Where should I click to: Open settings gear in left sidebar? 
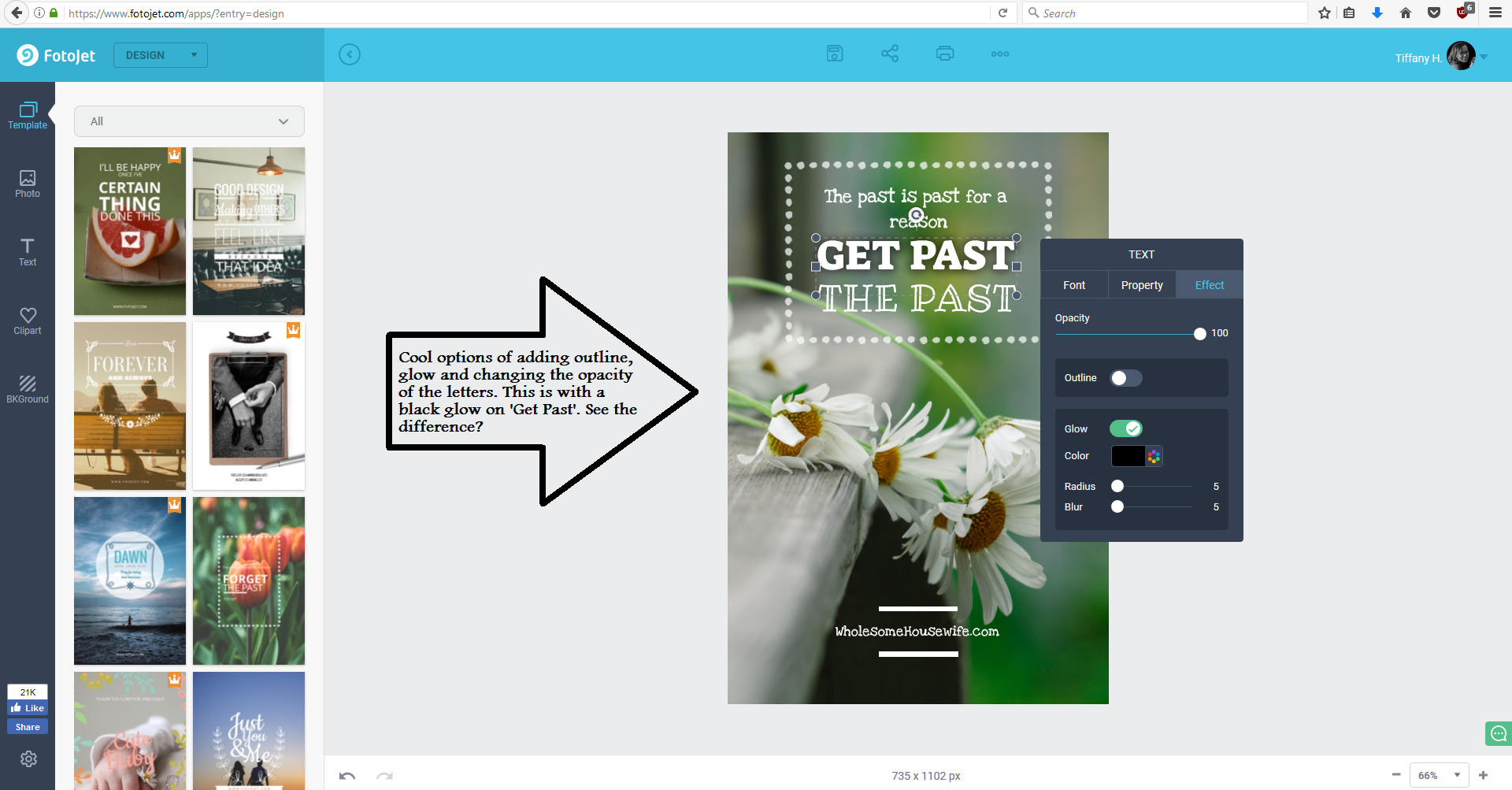tap(28, 758)
